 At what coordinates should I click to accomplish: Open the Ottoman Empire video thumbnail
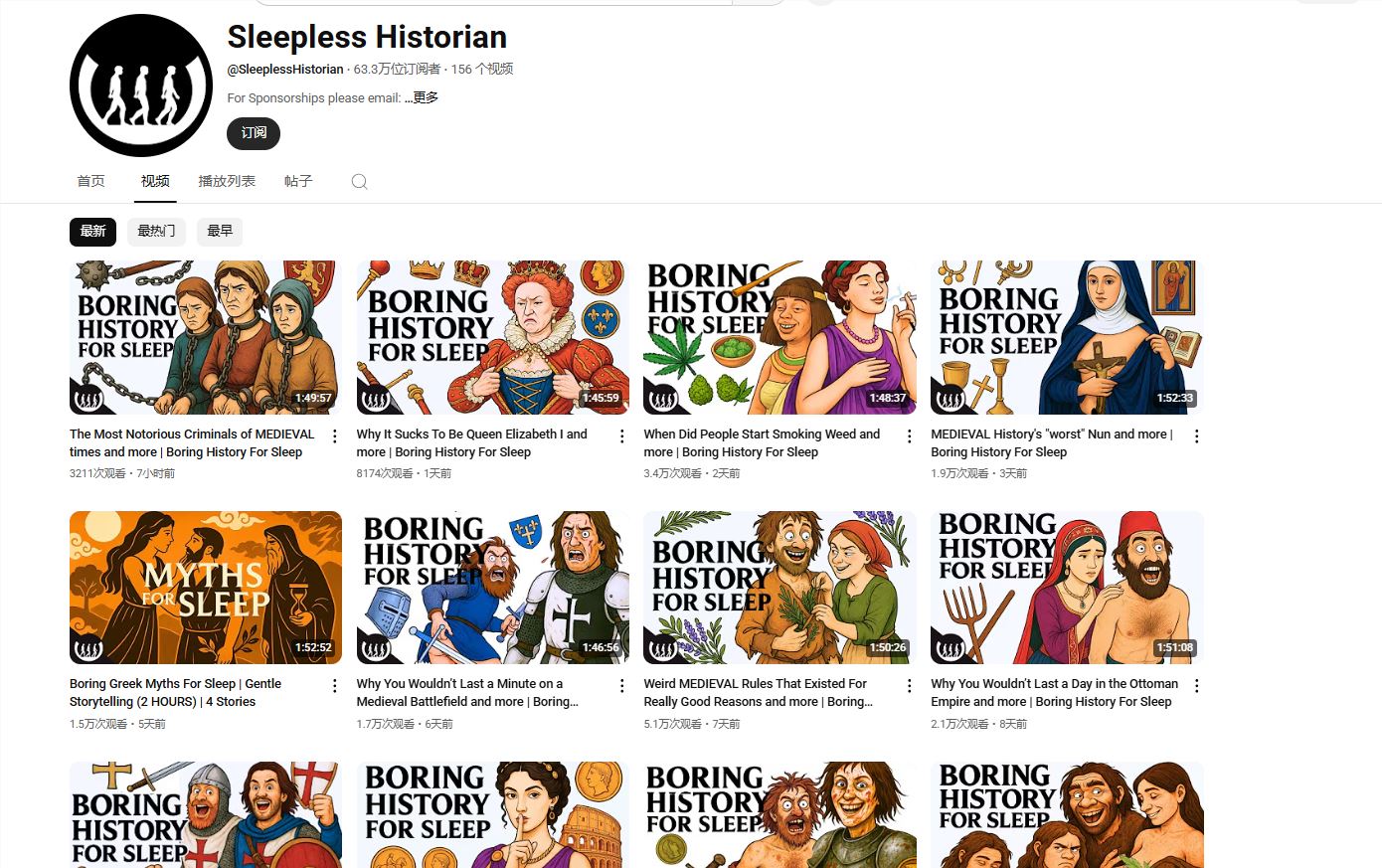[x=1067, y=587]
